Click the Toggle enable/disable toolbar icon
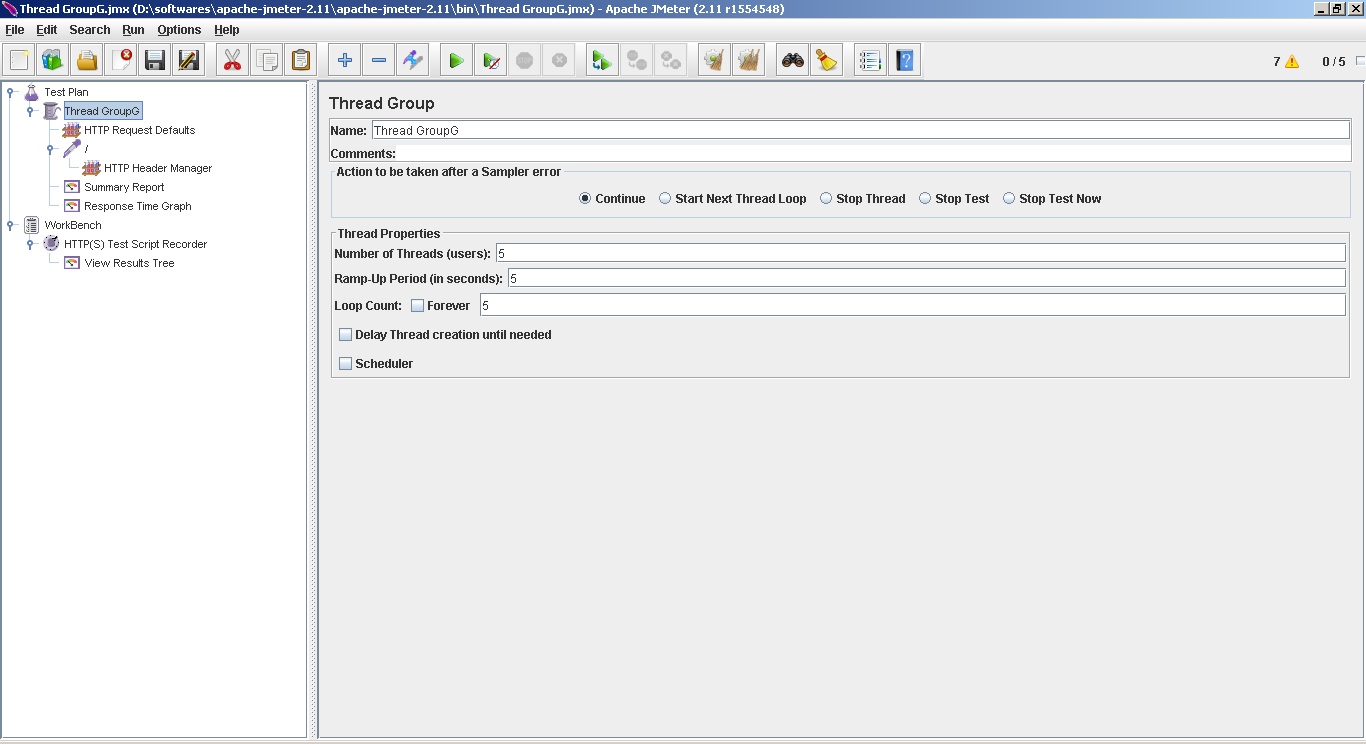1366x744 pixels. [413, 60]
